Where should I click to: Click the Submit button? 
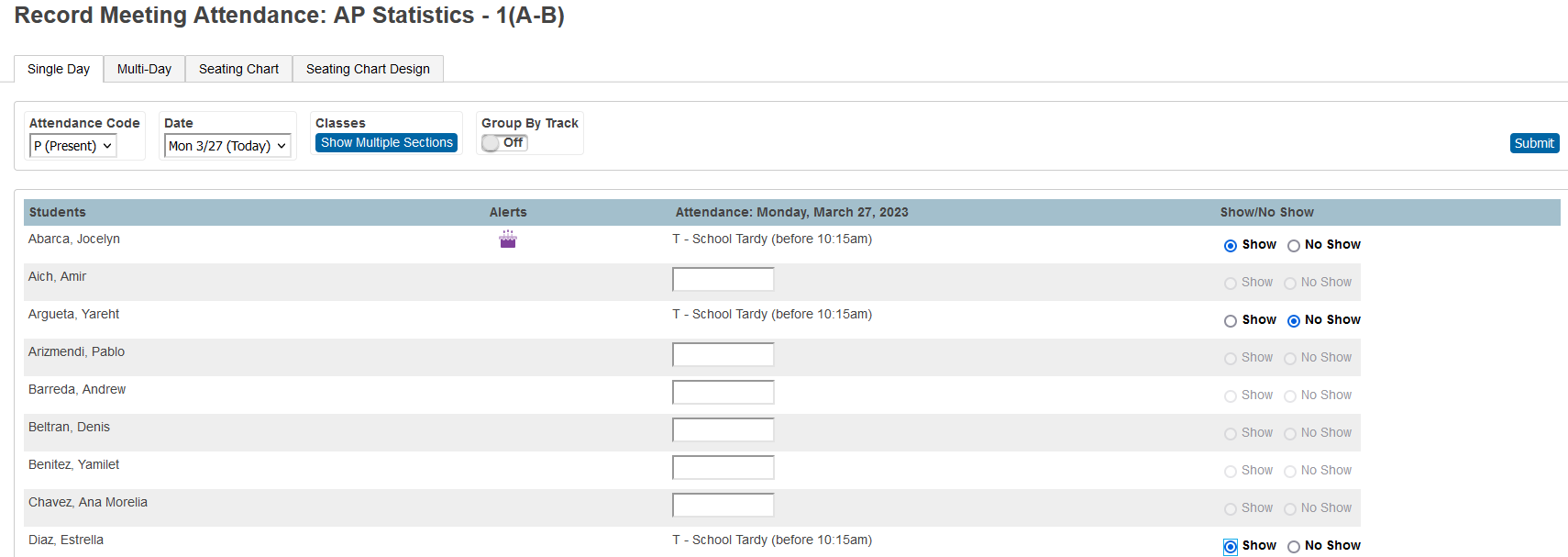(x=1534, y=142)
